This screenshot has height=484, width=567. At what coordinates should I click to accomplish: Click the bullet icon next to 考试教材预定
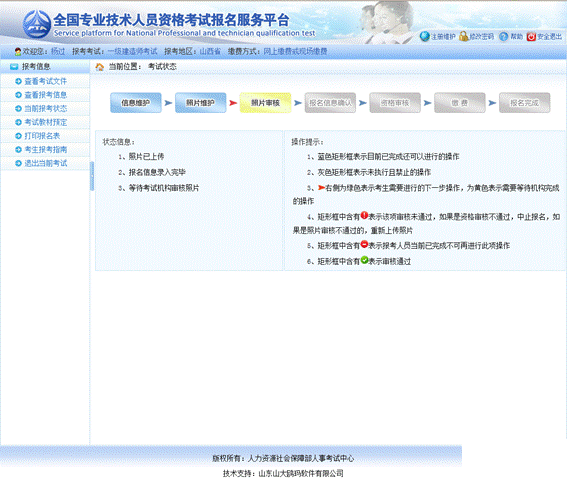[18, 122]
